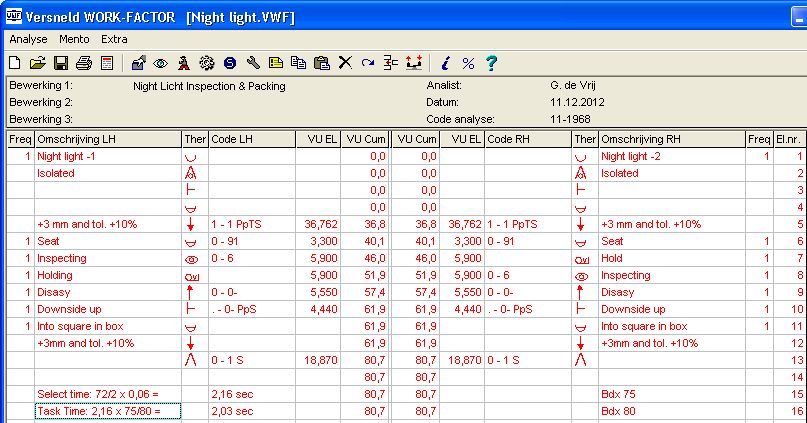Open help with the question mark icon
Viewport: 807px width, 423px height.
[492, 63]
